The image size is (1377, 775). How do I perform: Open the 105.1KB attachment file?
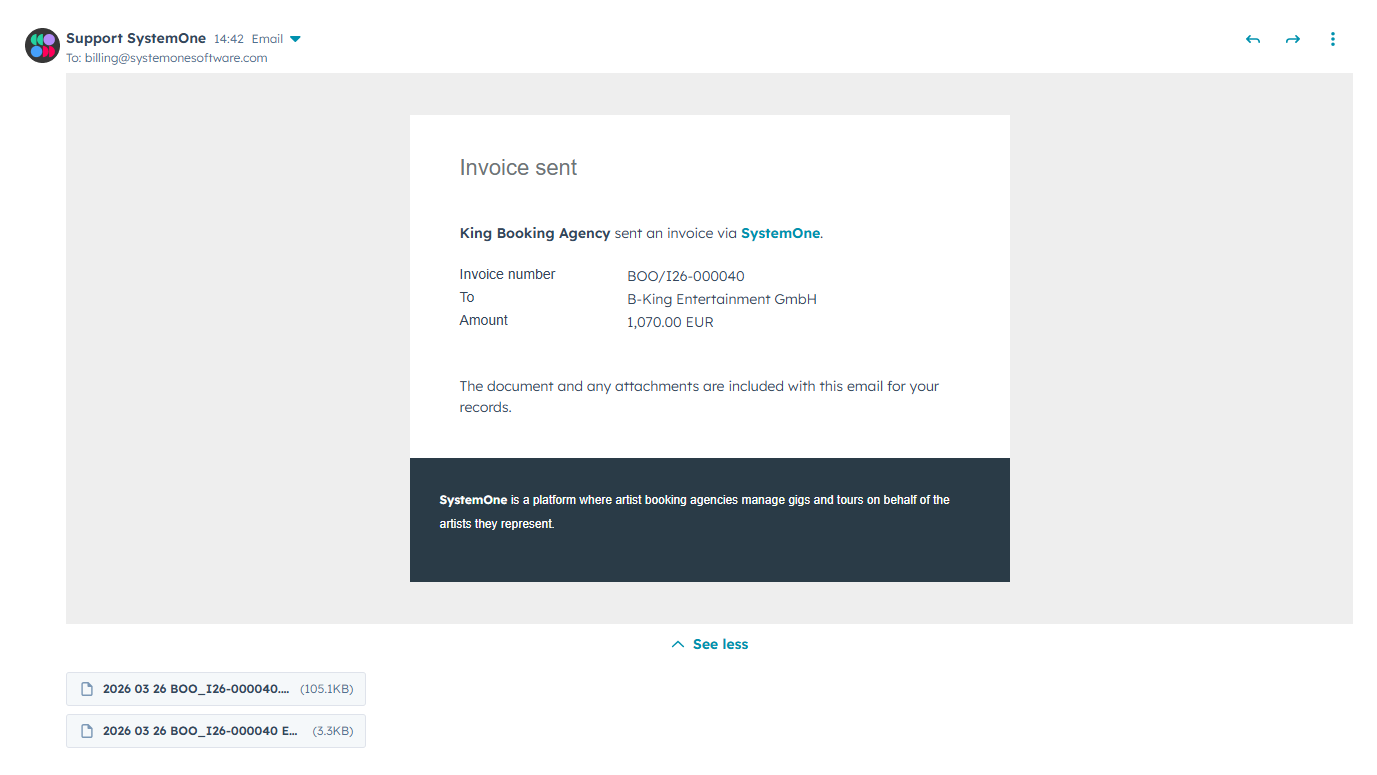tap(216, 689)
